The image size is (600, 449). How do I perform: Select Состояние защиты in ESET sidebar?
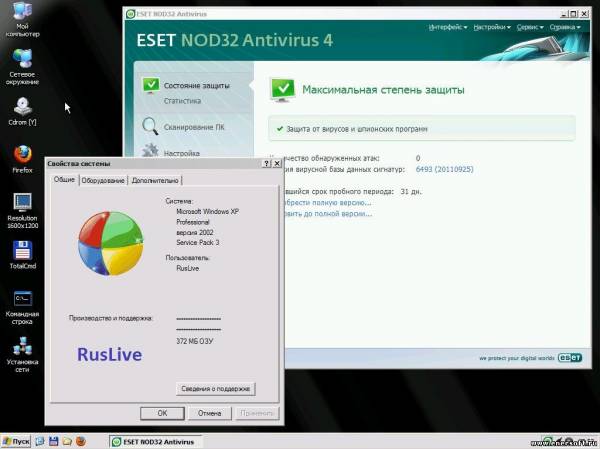(x=197, y=86)
